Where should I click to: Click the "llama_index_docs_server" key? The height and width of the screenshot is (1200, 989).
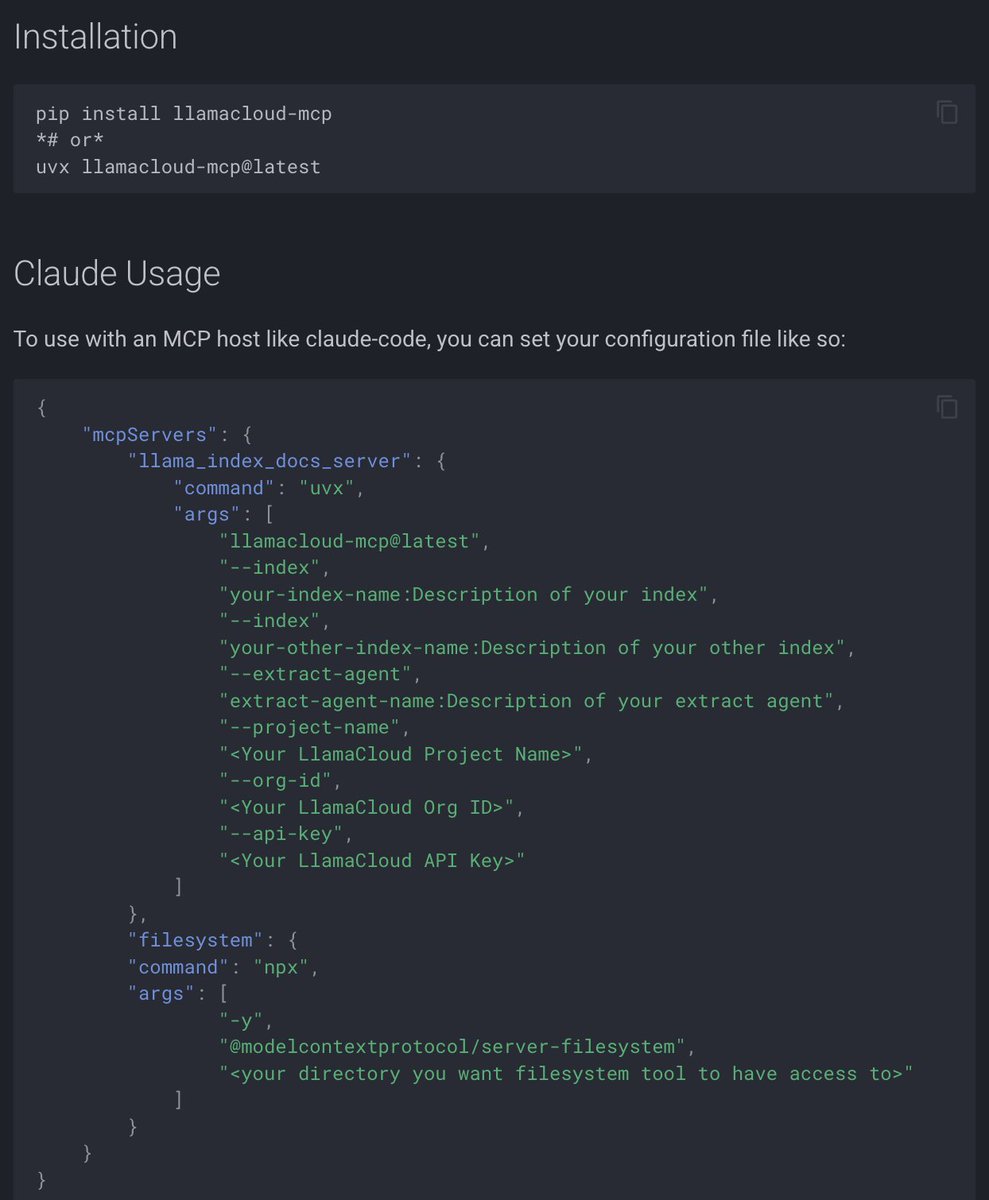coord(269,461)
